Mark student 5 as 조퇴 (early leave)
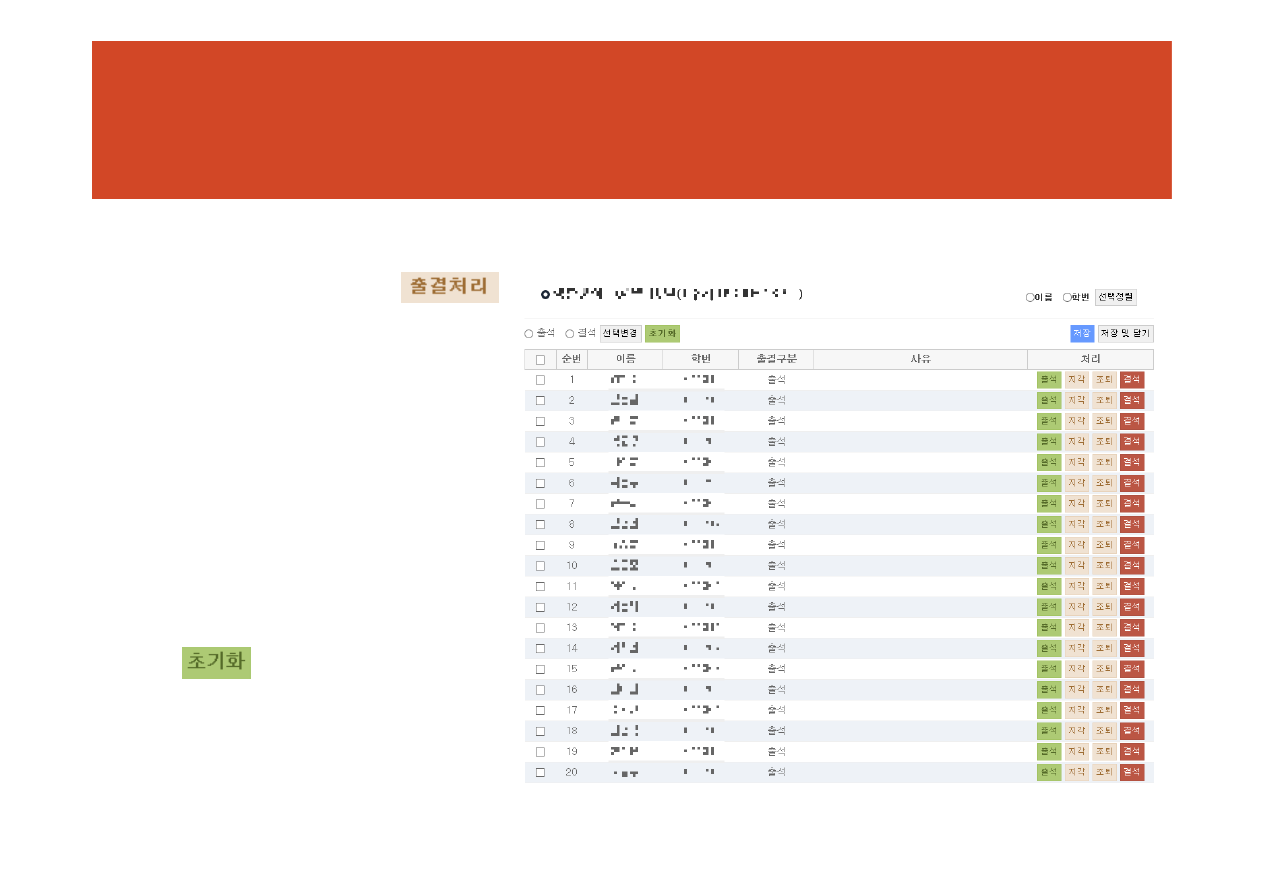Image resolution: width=1263 pixels, height=893 pixels. [1103, 462]
